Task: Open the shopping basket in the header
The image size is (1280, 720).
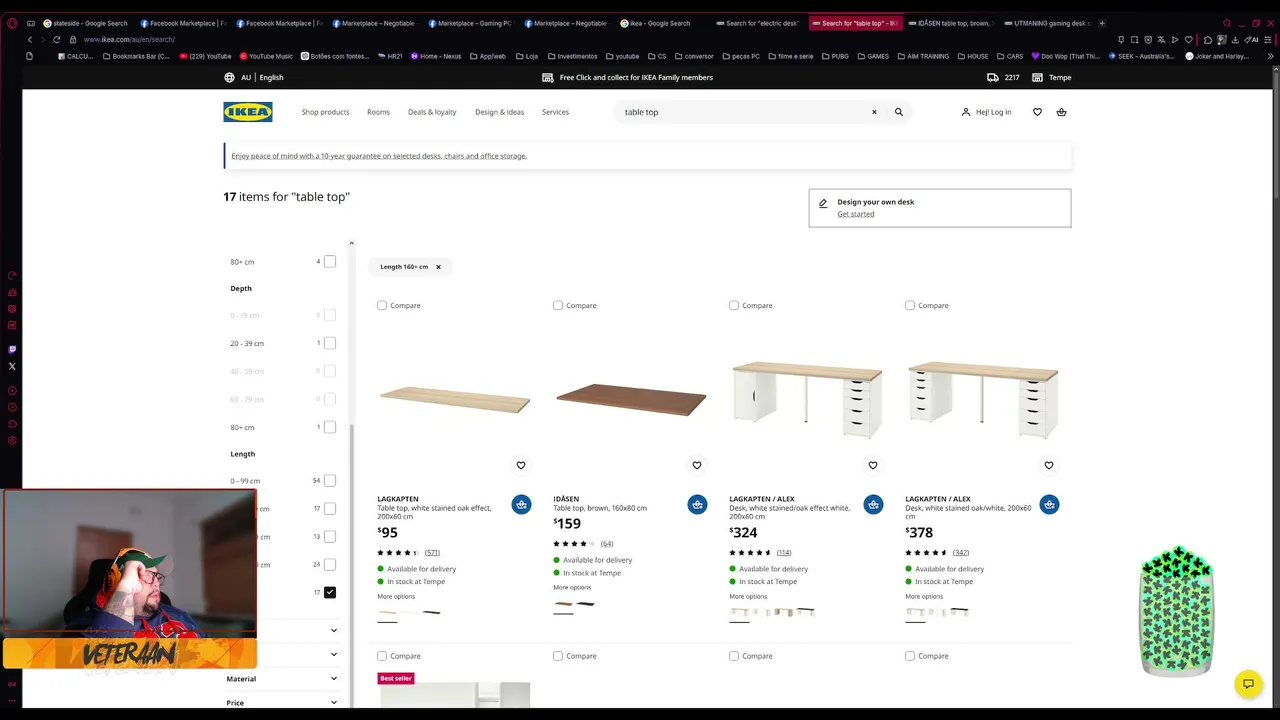Action: click(x=1061, y=112)
